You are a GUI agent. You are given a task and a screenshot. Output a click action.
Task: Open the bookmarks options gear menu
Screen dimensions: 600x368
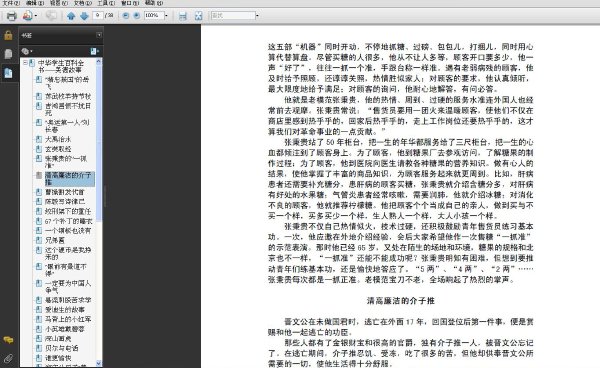click(27, 51)
